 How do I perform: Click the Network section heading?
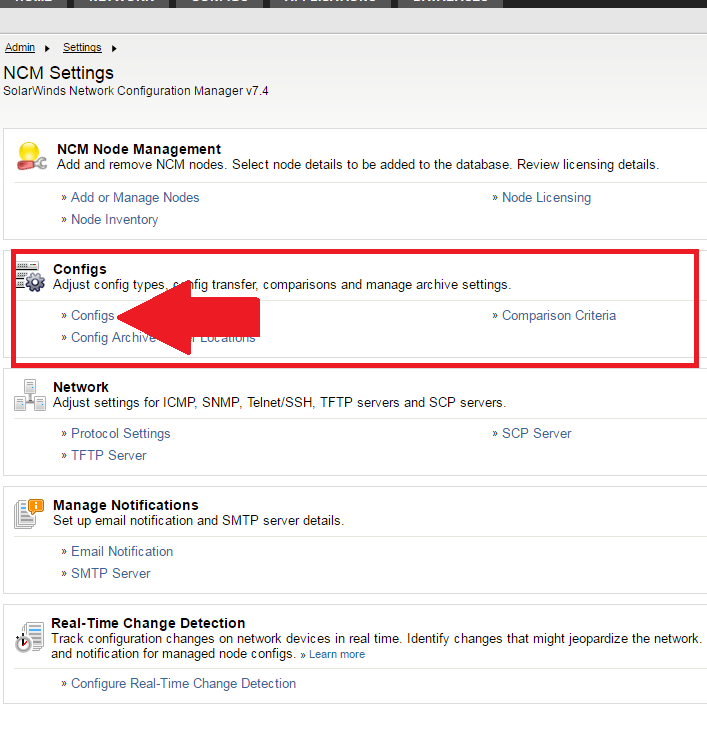click(81, 387)
